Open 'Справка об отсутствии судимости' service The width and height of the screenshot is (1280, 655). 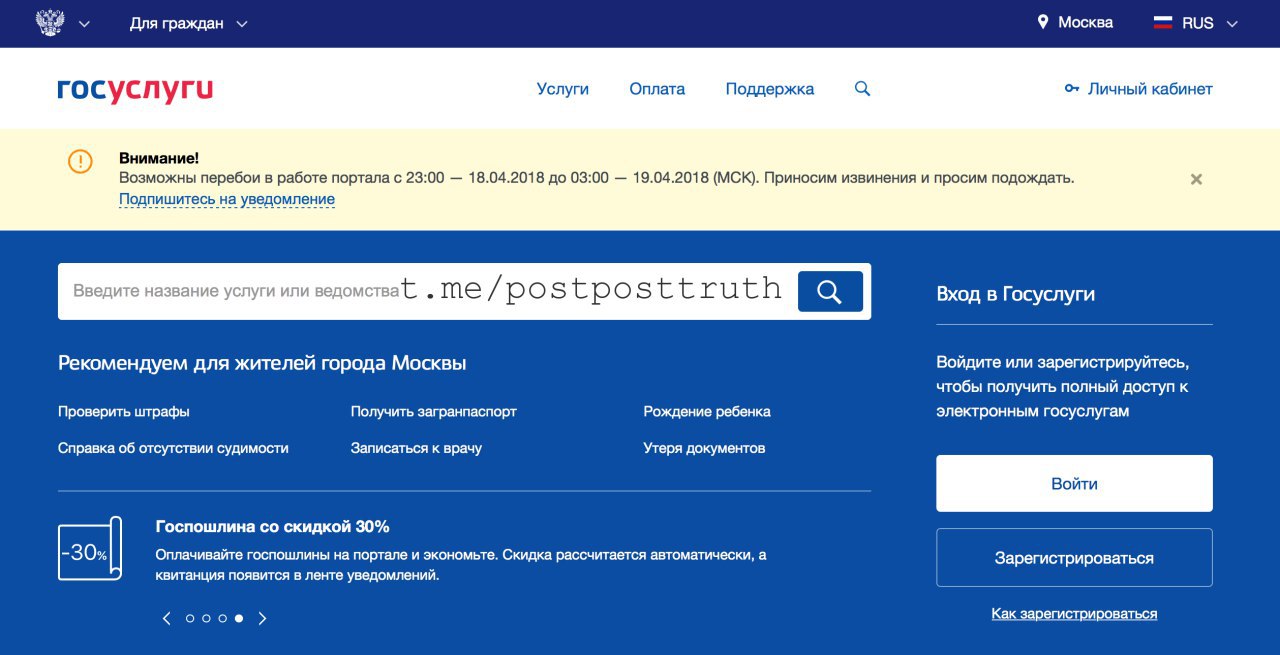[x=173, y=448]
